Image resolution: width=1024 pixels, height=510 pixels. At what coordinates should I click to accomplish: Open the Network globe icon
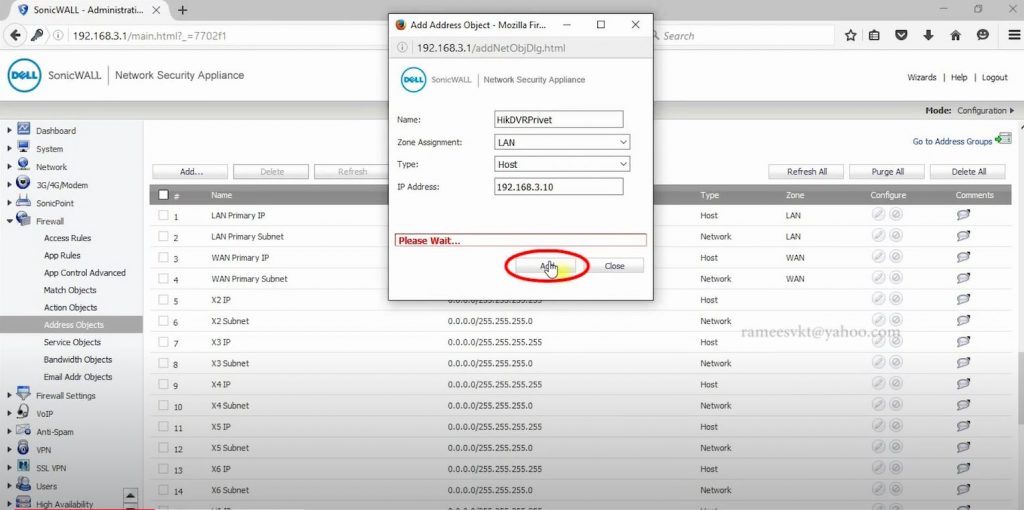click(x=24, y=165)
